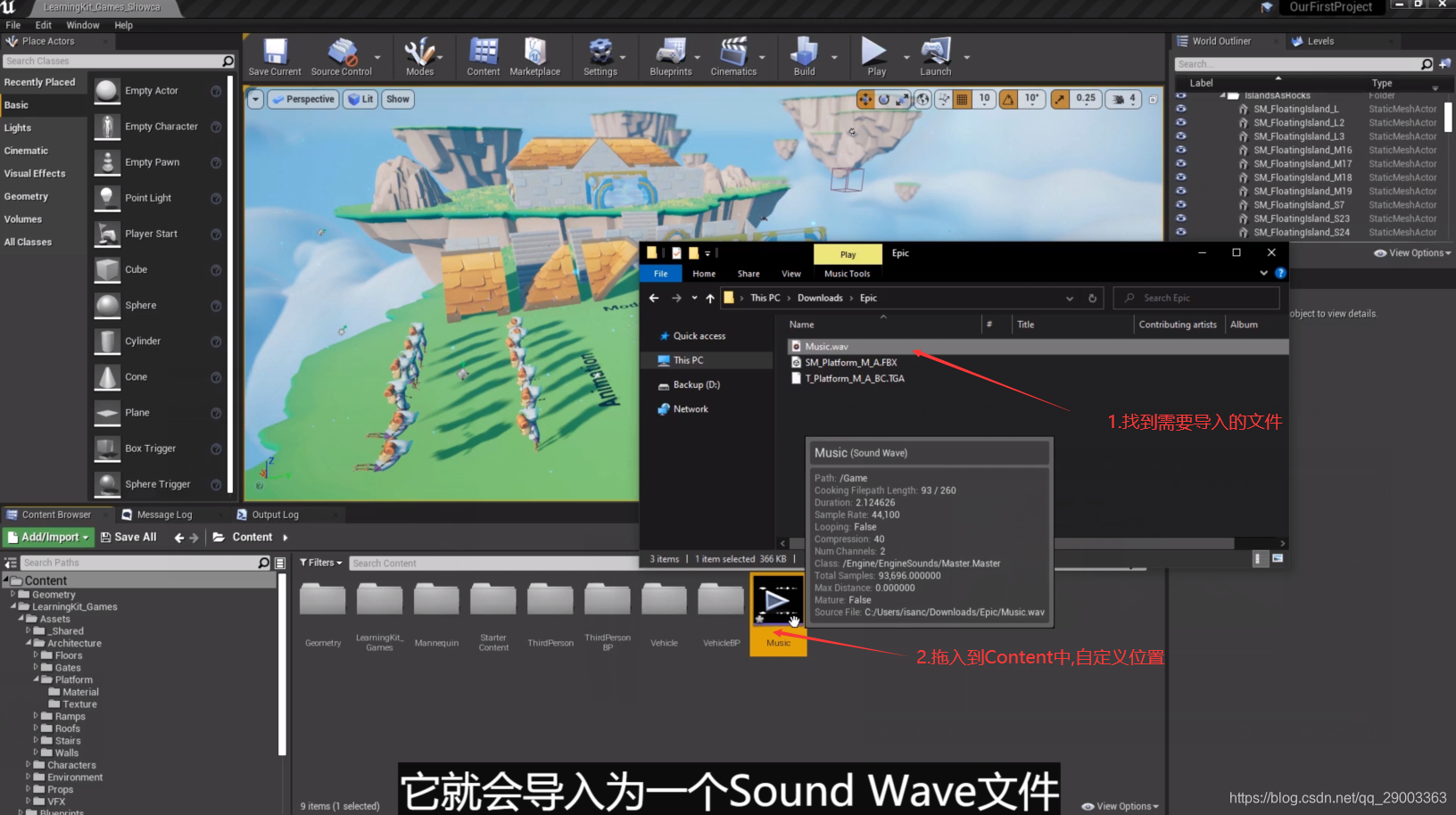Click the viewport Show button
Image resolution: width=1456 pixels, height=815 pixels.
tap(398, 99)
